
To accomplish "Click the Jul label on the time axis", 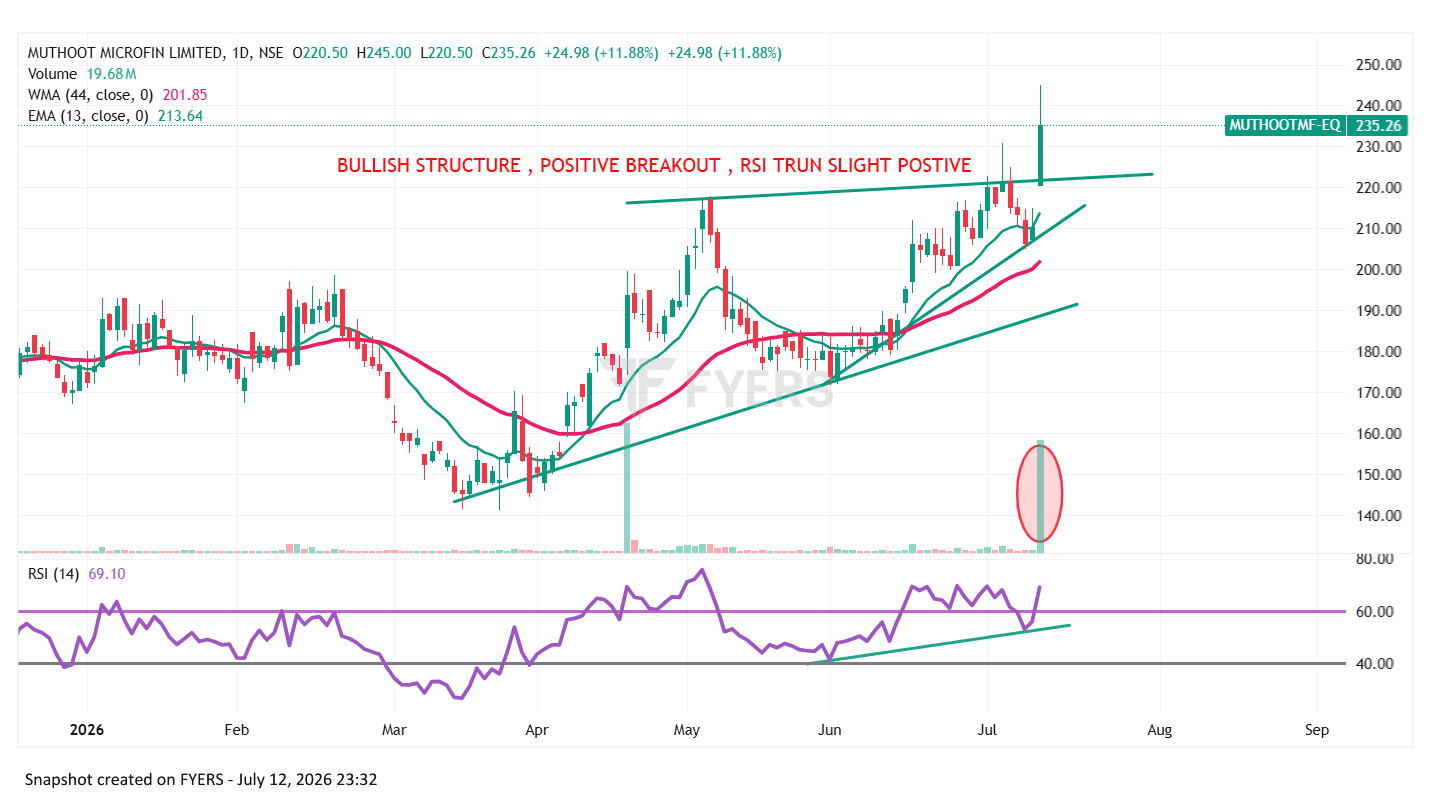I will tap(987, 730).
